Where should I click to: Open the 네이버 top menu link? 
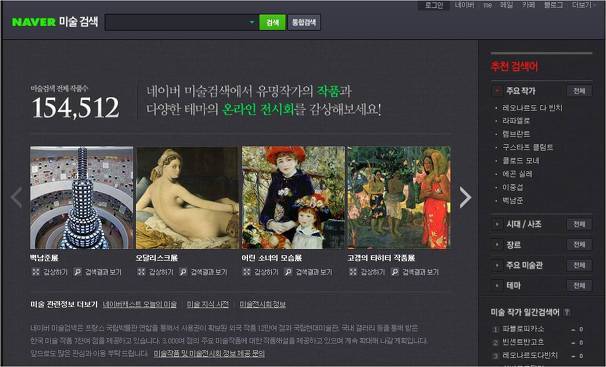(x=464, y=5)
